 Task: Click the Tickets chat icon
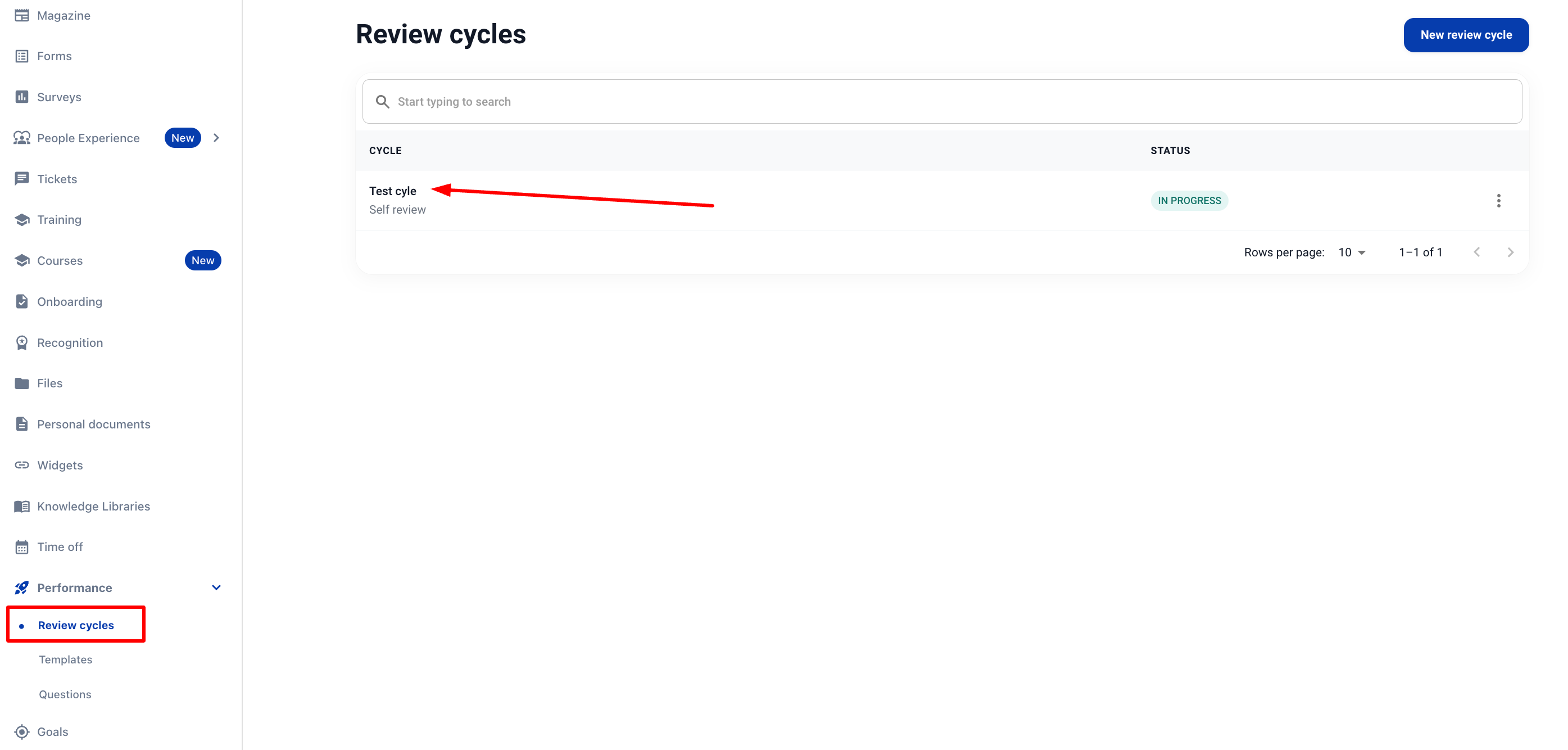coord(22,178)
